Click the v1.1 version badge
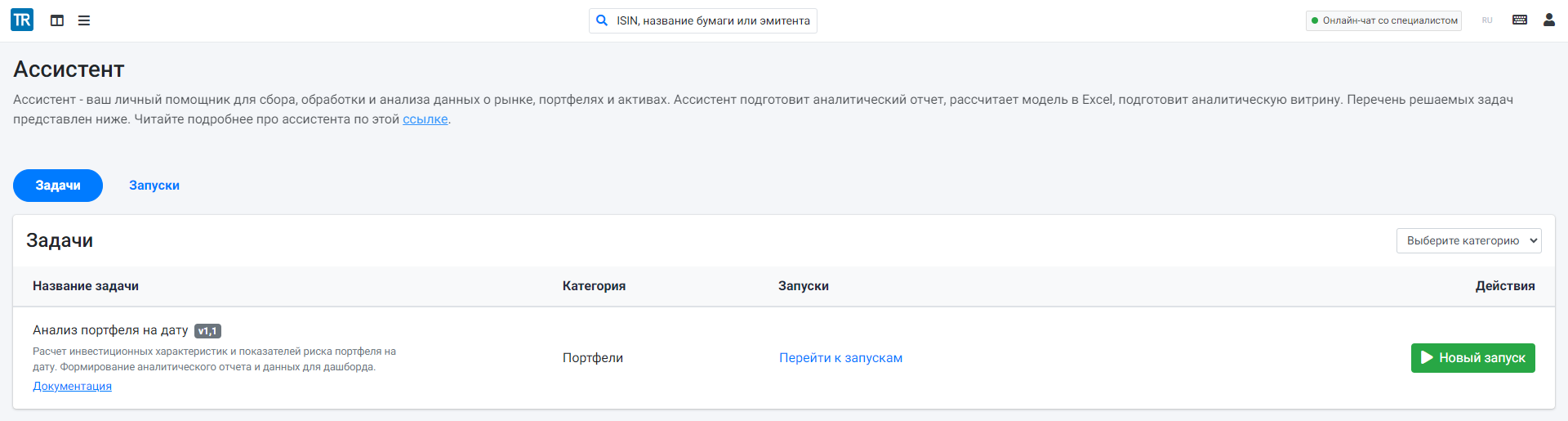Screen dimensions: 1568x421 point(207,331)
